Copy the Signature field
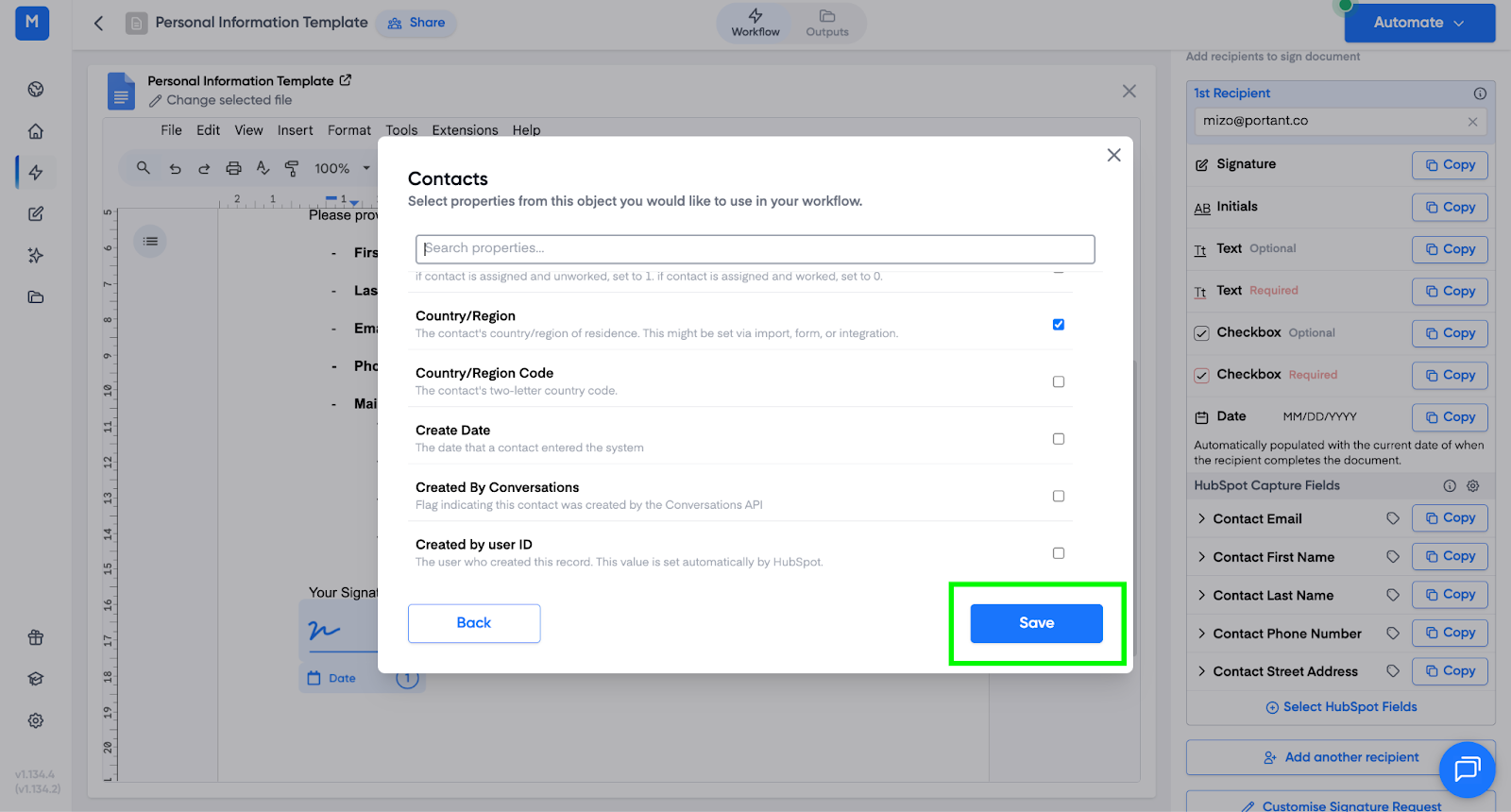 point(1450,165)
